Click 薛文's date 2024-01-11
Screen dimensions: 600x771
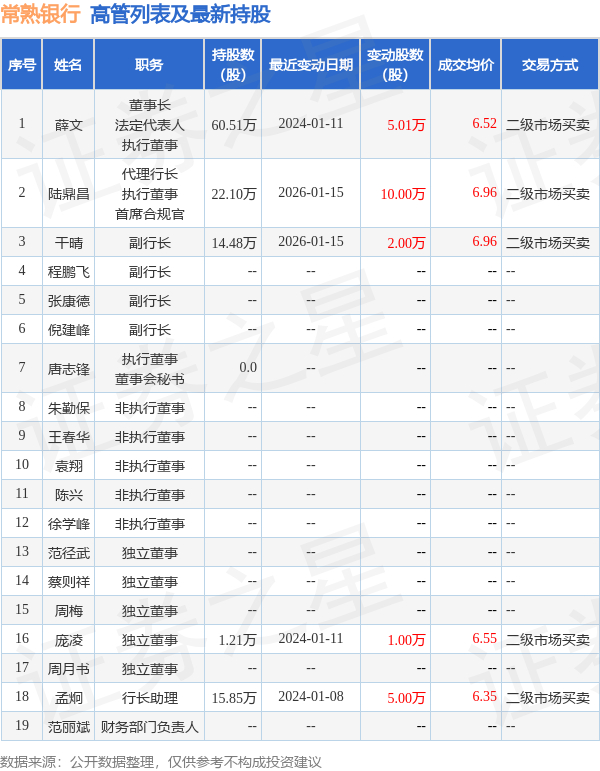coord(311,123)
